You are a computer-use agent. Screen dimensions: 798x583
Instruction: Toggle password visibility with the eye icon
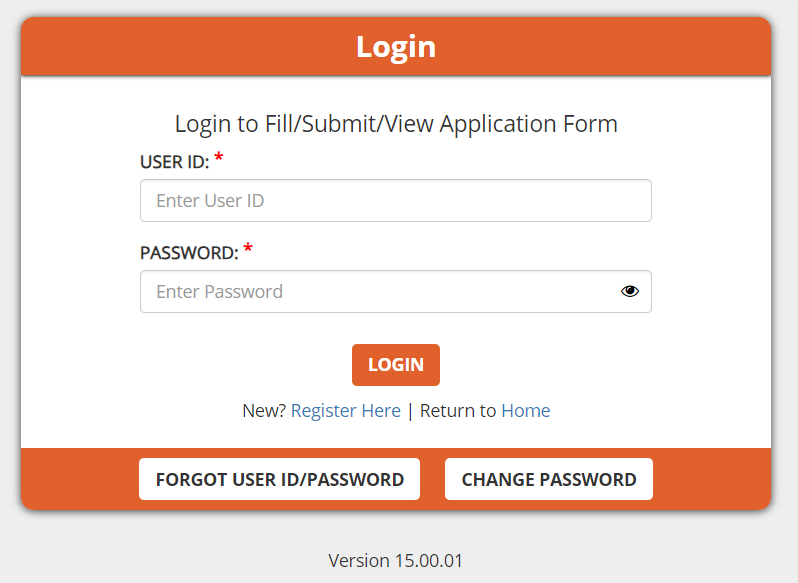coord(629,291)
